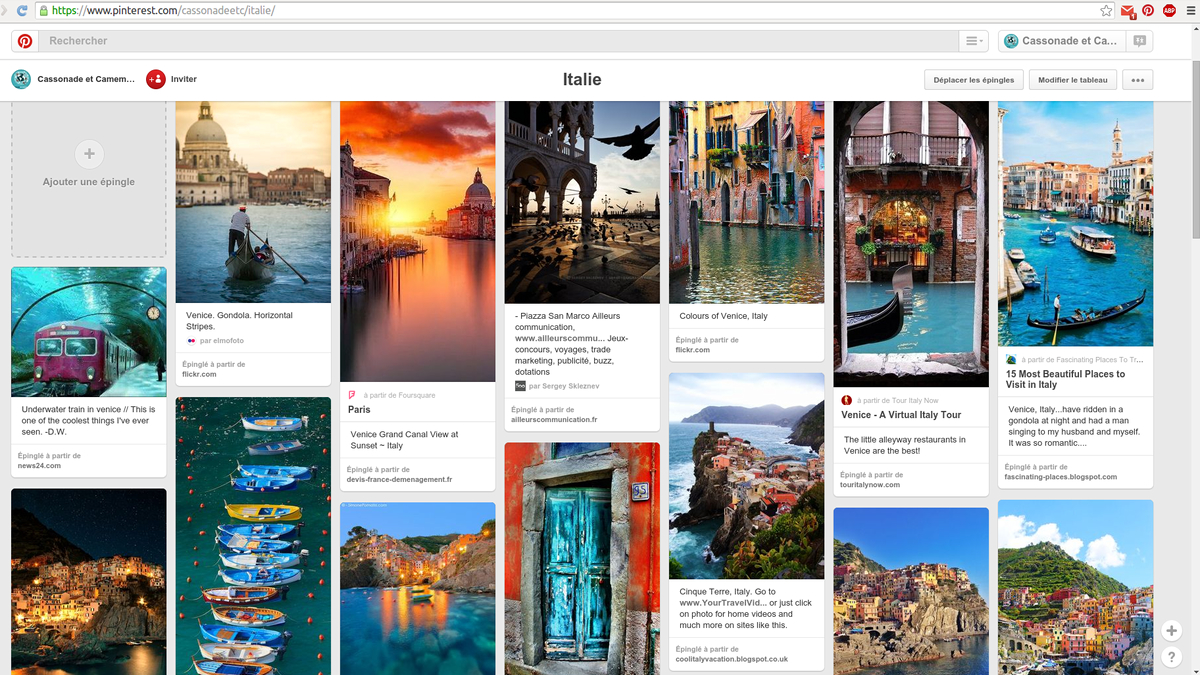
Task: Click the Tour Italy Now source icon
Action: tap(847, 400)
